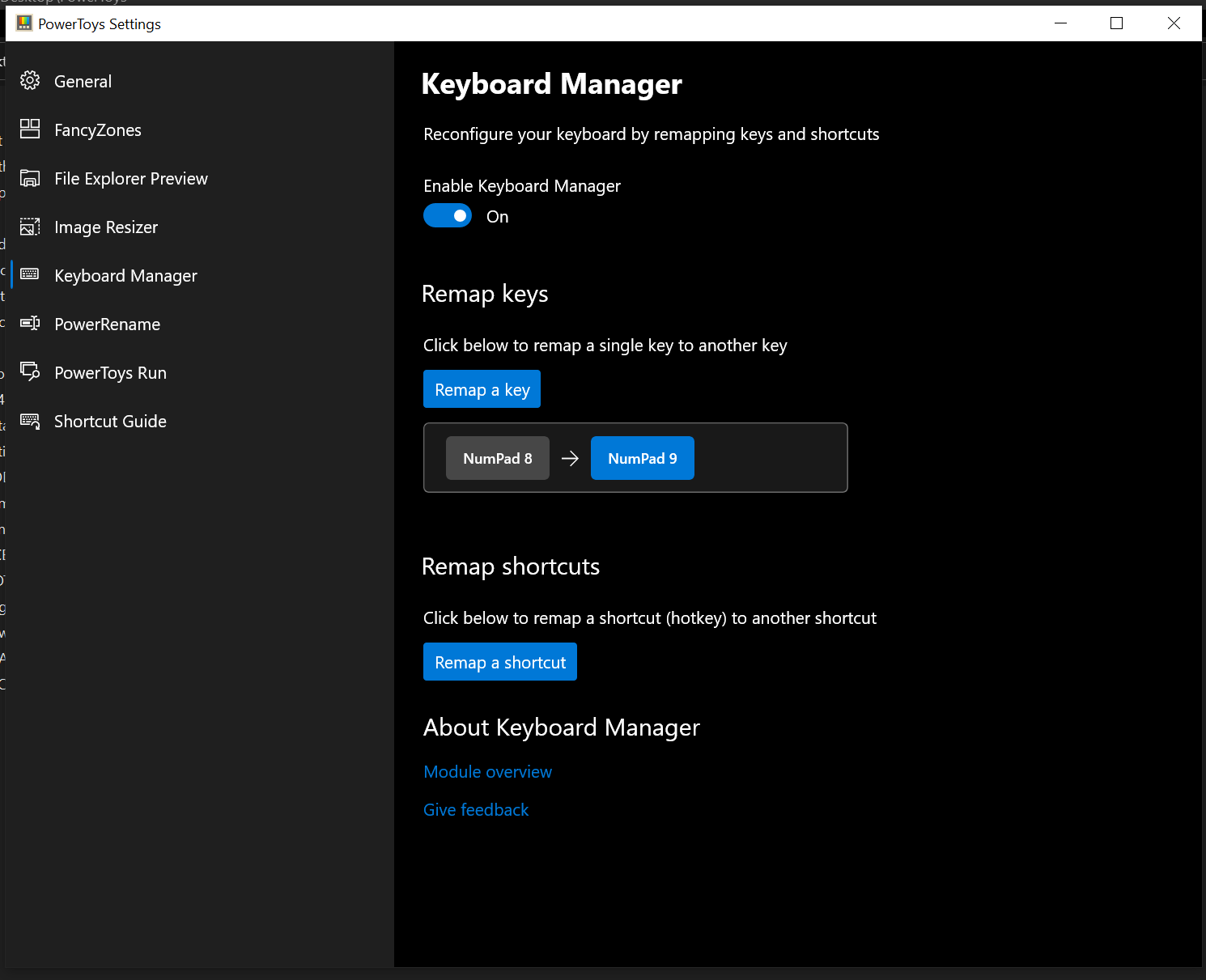Toggle Enable Keyboard Manager off
The height and width of the screenshot is (980, 1206).
point(448,215)
